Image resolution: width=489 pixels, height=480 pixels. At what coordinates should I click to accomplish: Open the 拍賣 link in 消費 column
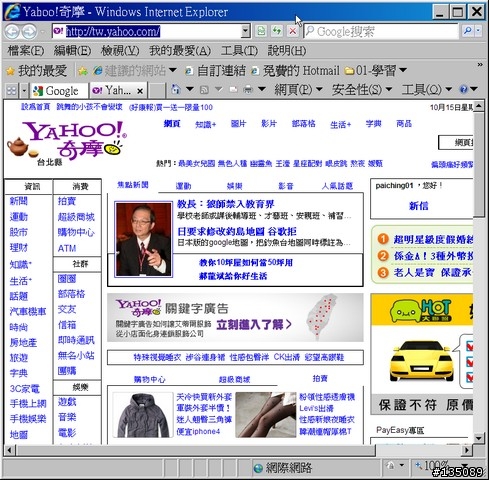67,201
